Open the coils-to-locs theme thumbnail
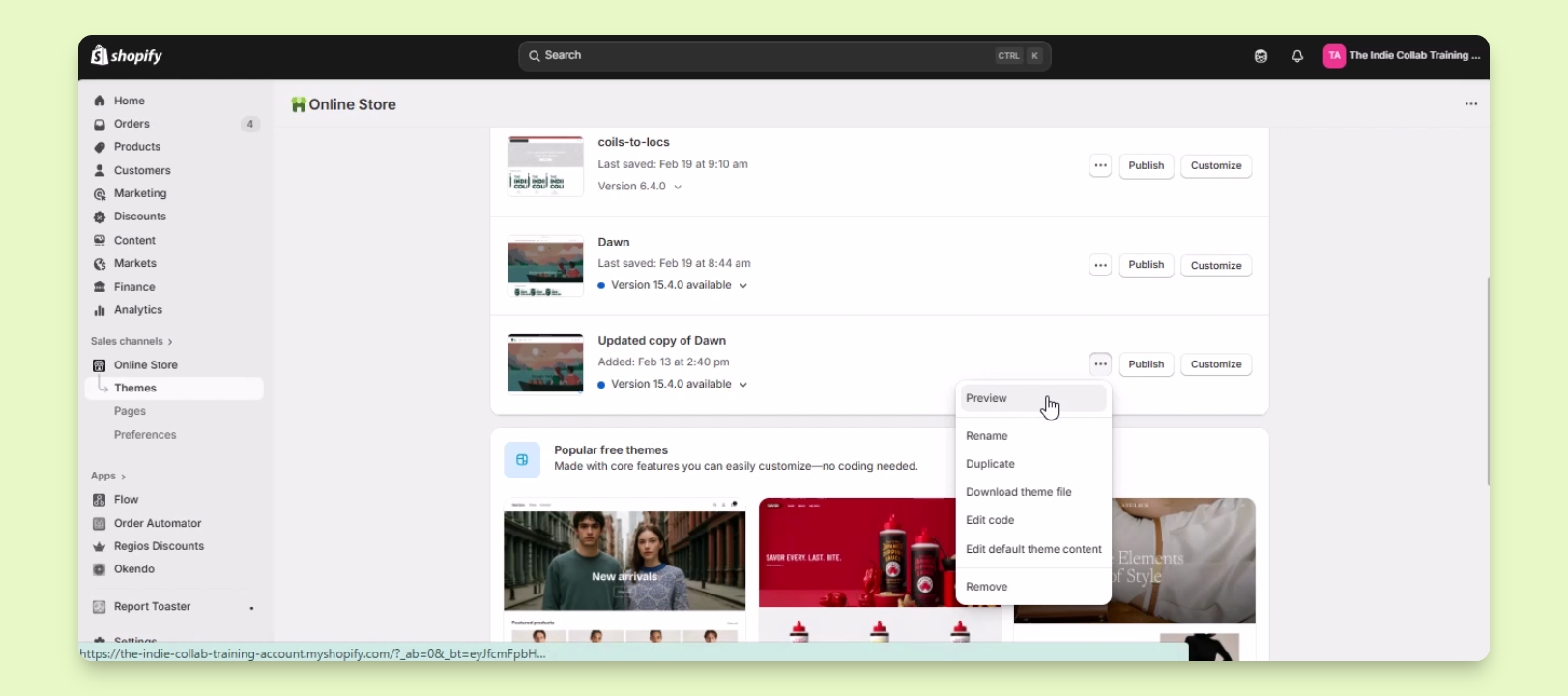1568x696 pixels. click(x=545, y=166)
